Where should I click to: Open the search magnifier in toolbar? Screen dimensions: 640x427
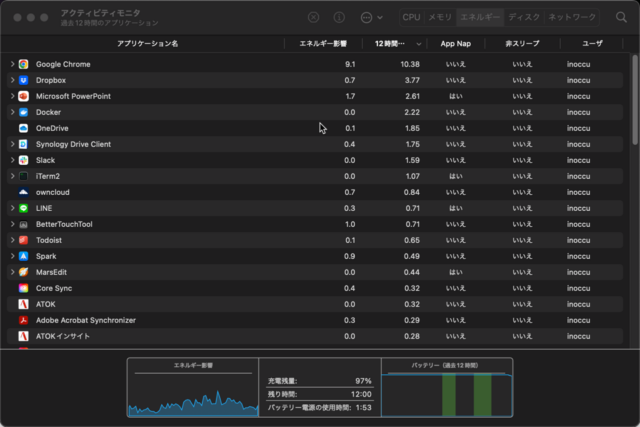(620, 17)
